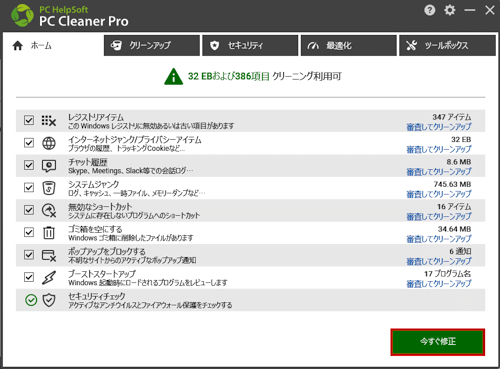
Task: Click the 6 通知 count
Action: pos(460,251)
